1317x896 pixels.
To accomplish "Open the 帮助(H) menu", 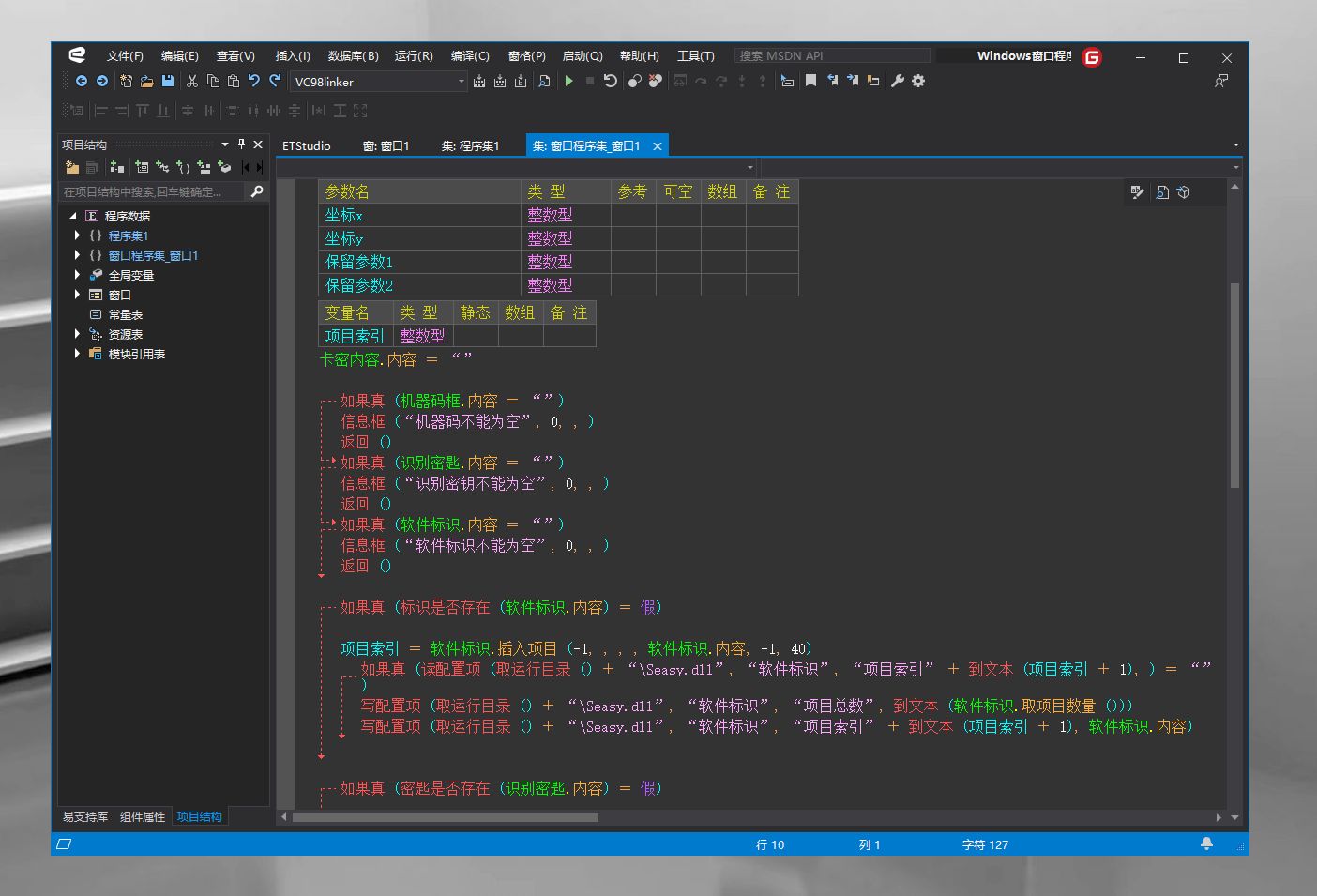I will tap(639, 56).
